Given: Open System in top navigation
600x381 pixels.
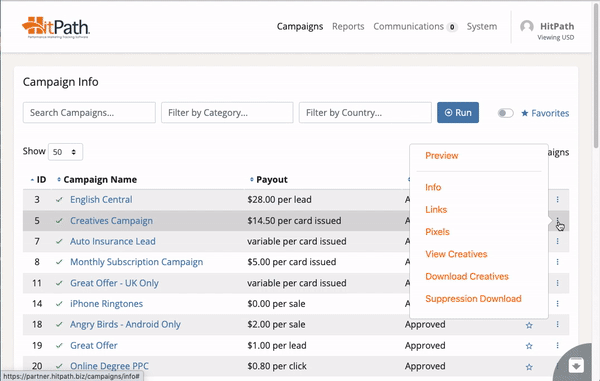Looking at the screenshot, I should tap(482, 26).
